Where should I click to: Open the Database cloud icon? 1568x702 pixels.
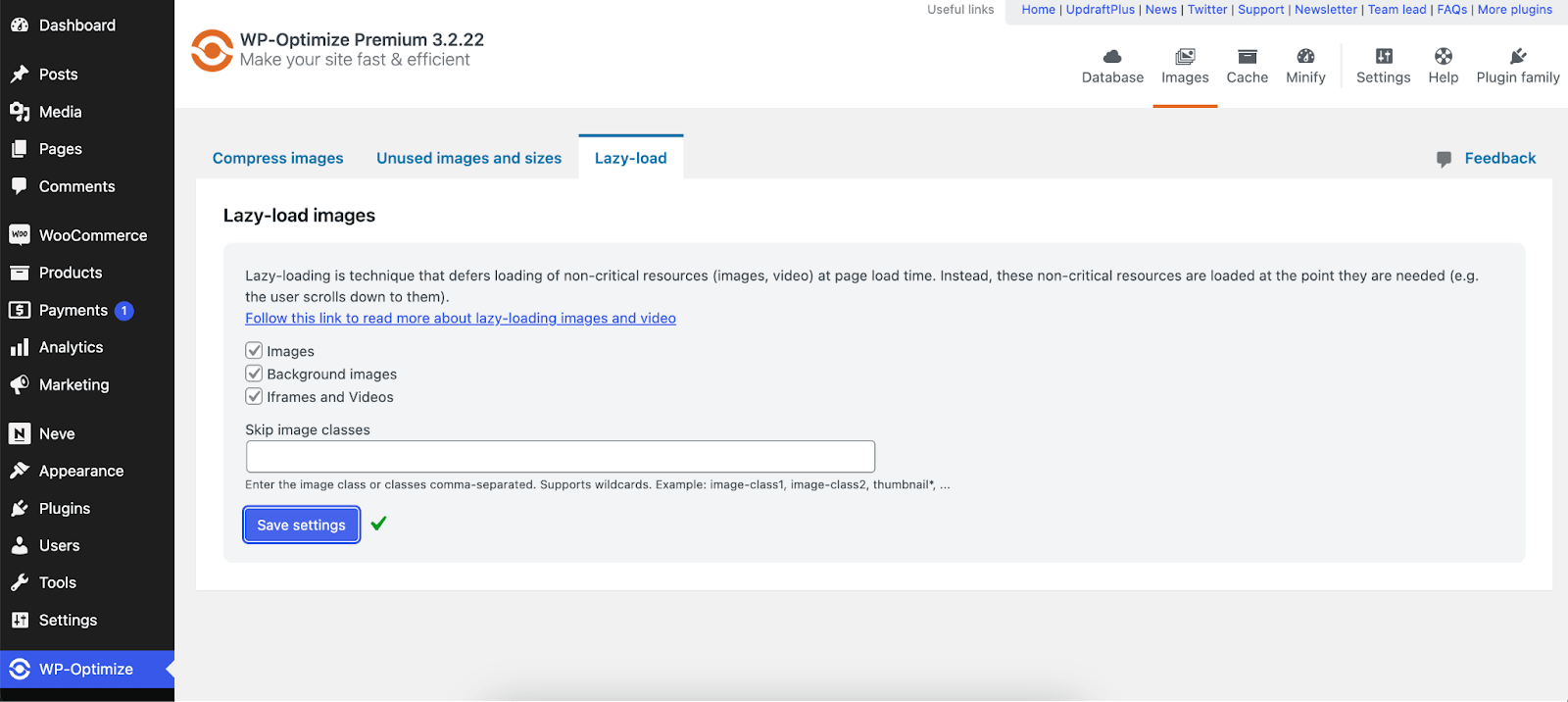(1112, 57)
